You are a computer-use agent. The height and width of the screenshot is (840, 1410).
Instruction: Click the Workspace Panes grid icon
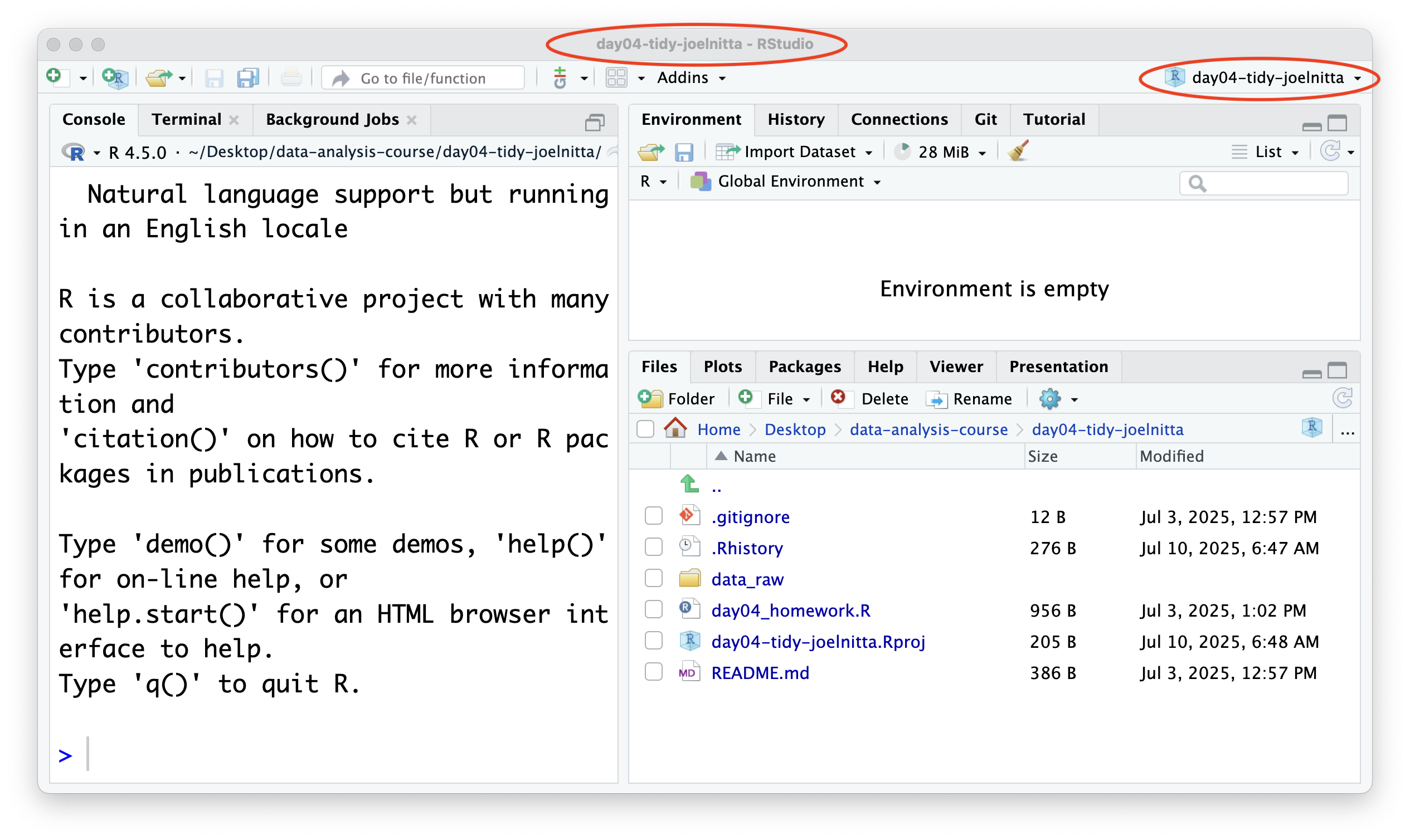(x=616, y=77)
